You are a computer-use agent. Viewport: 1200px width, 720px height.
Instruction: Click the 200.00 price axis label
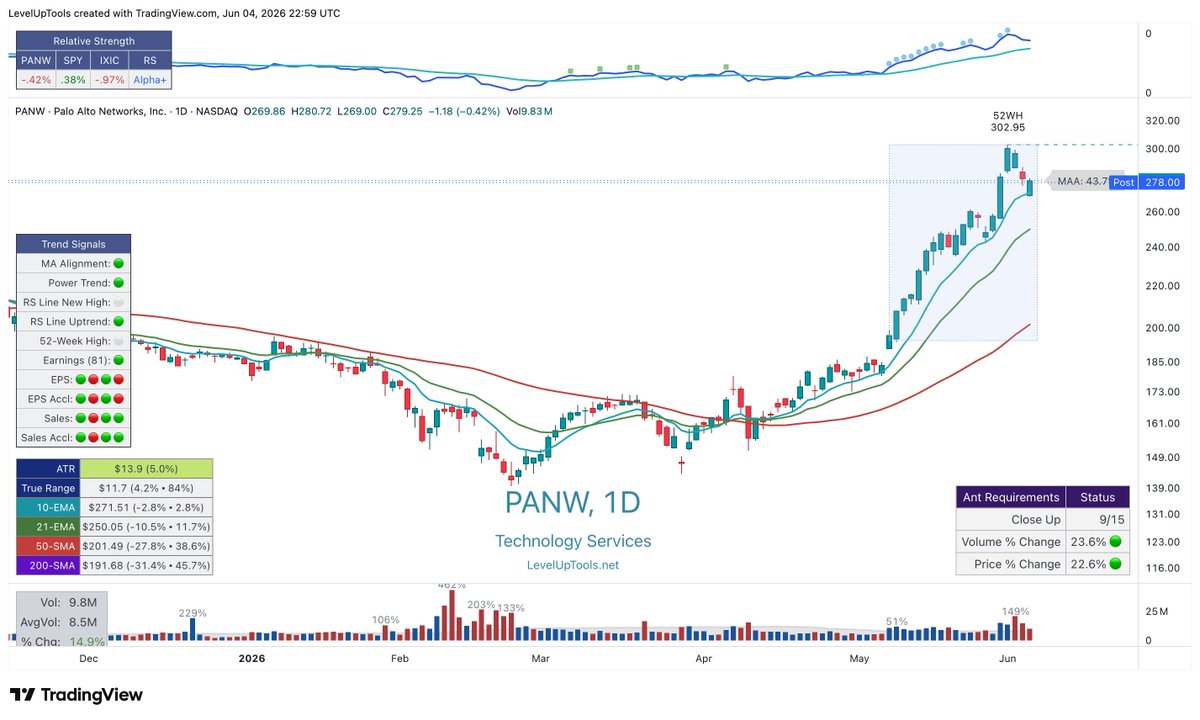[x=1163, y=328]
